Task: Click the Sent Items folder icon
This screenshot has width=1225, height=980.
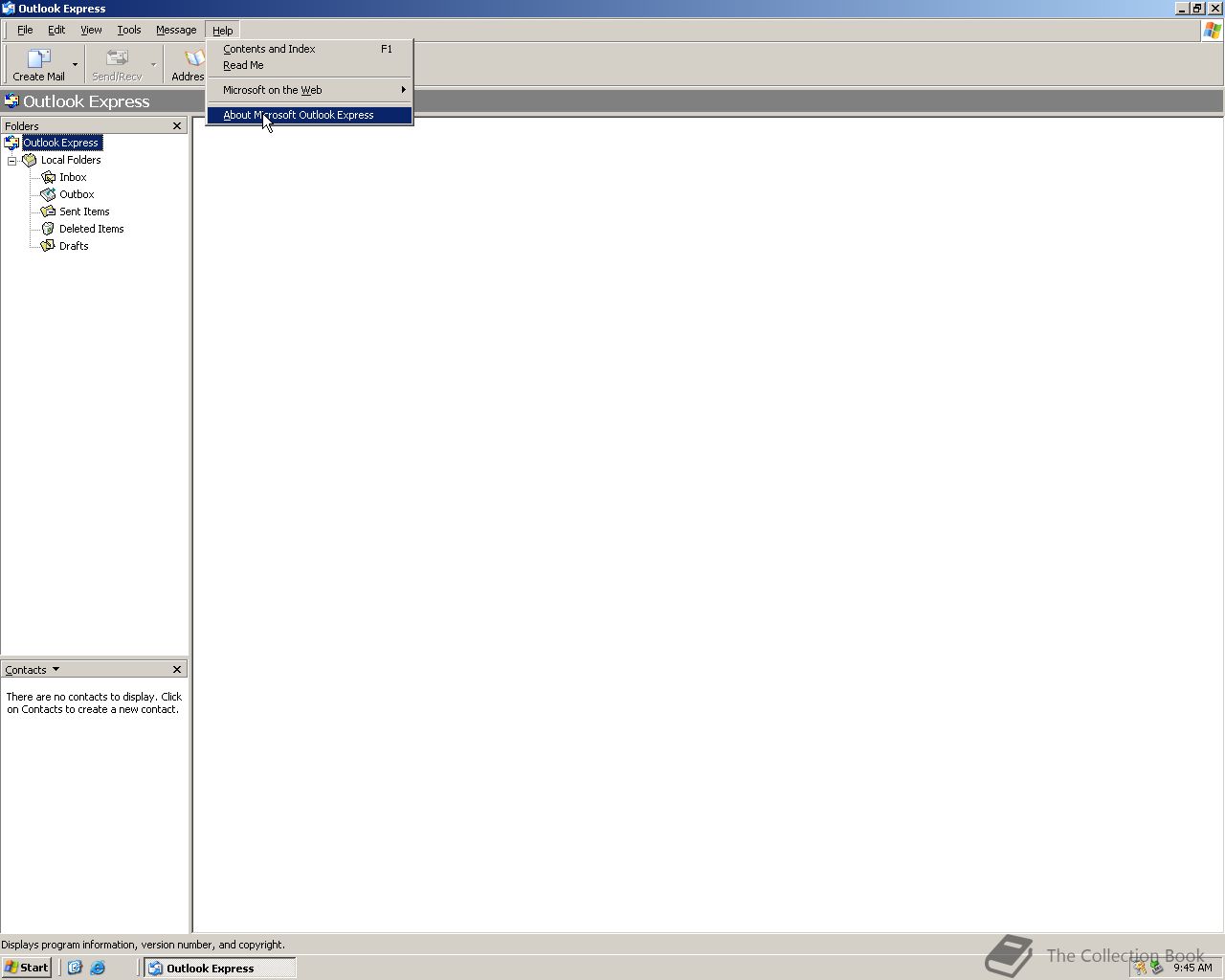Action: pos(48,212)
